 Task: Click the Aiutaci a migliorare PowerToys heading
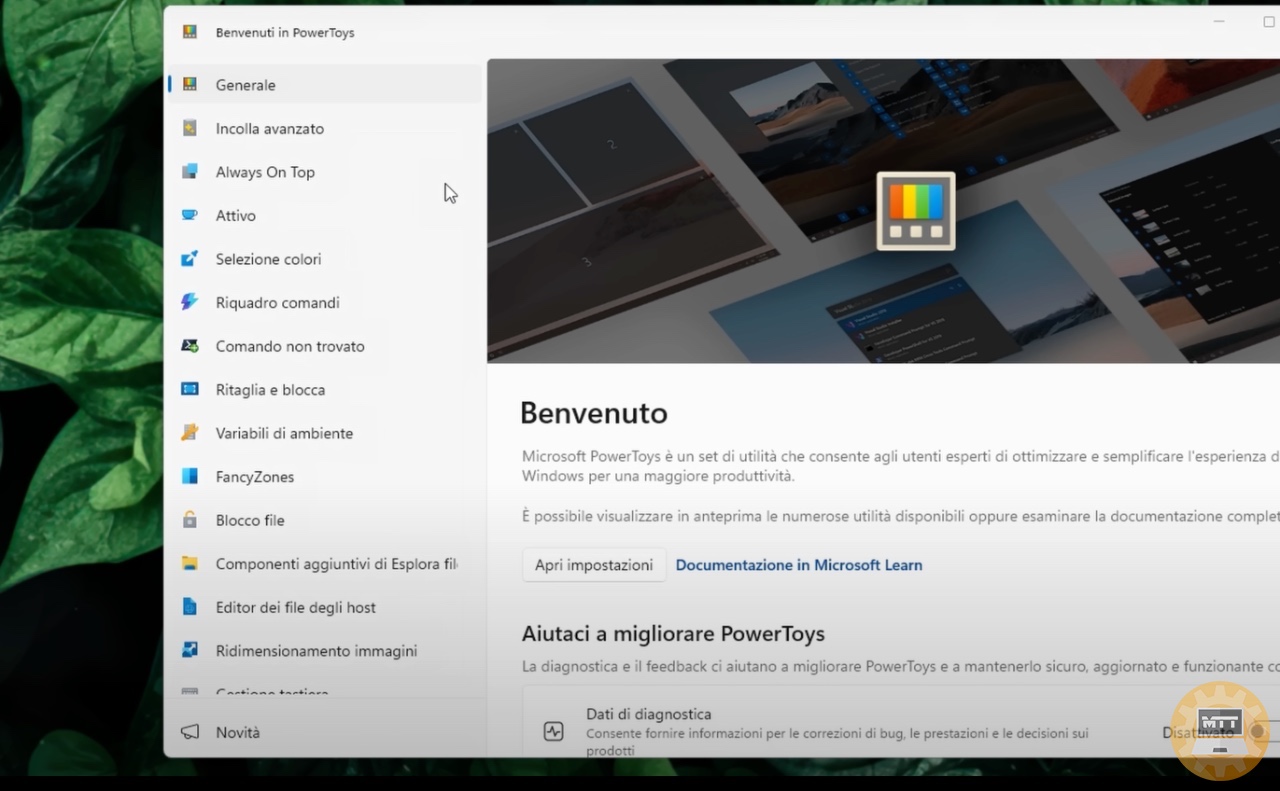pos(673,633)
